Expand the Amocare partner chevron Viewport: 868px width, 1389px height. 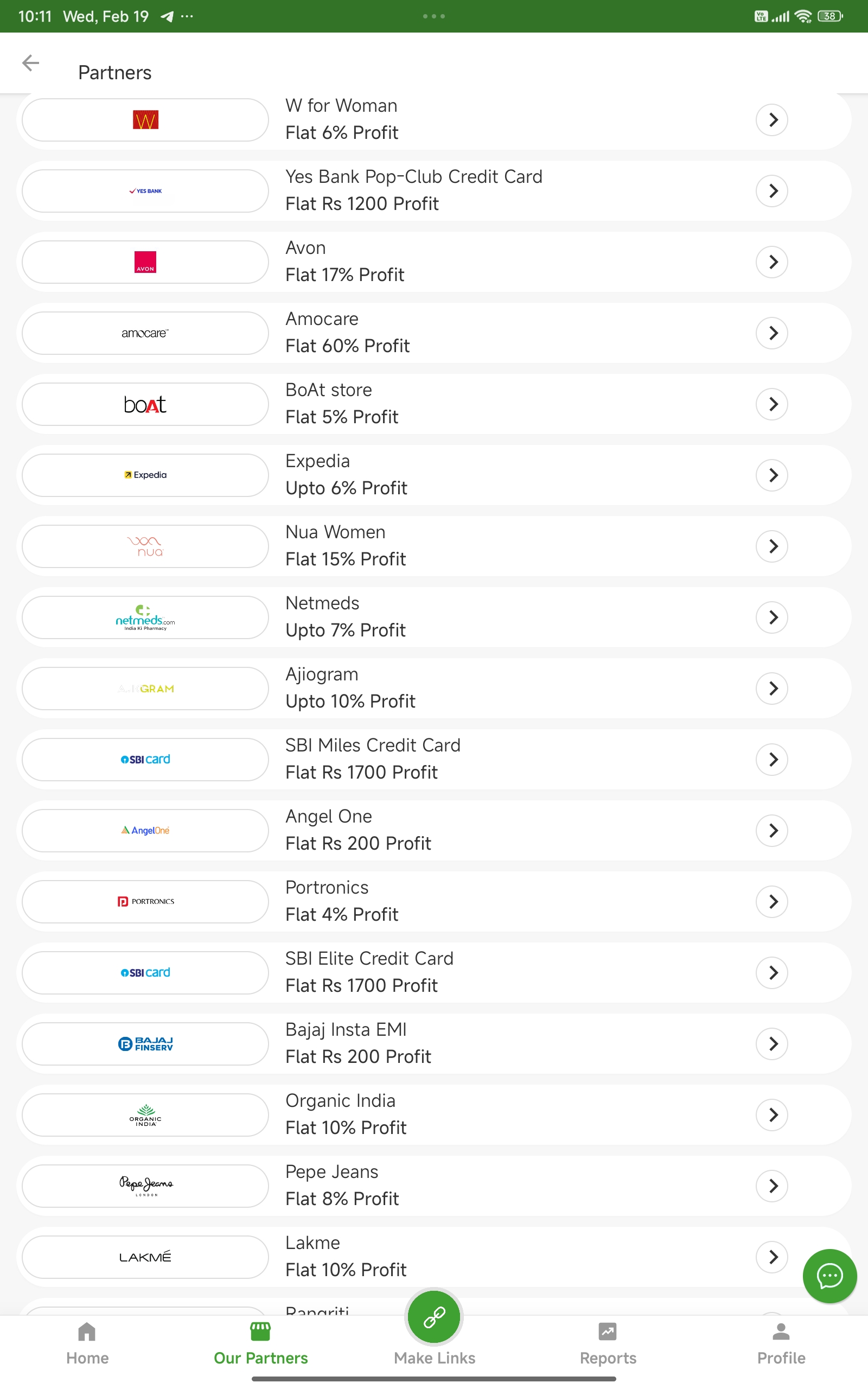pyautogui.click(x=772, y=333)
